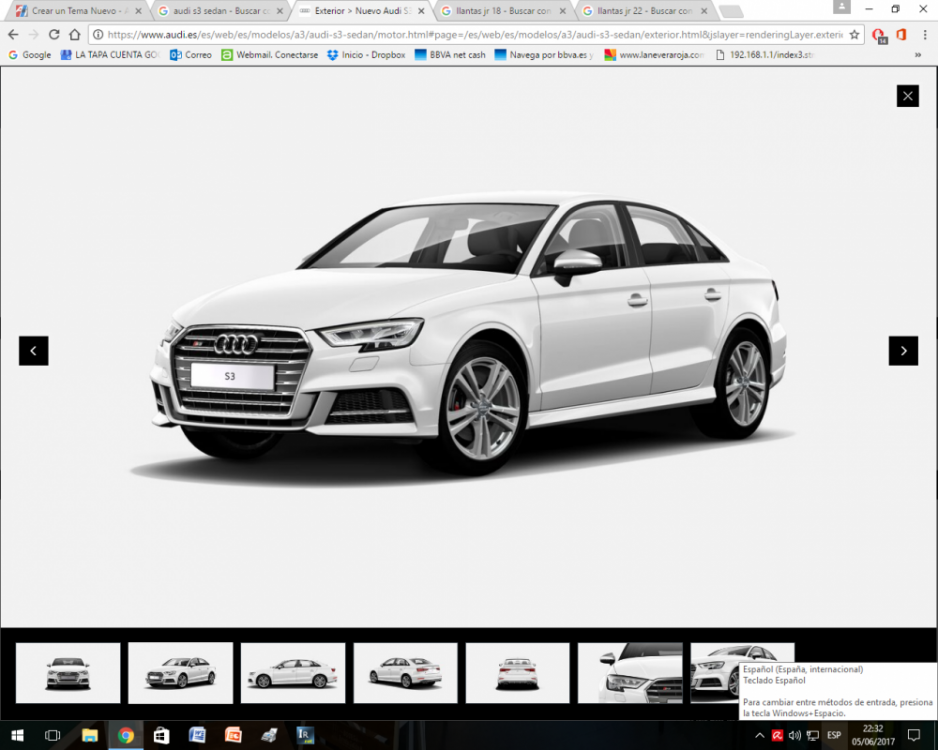Open the BBVA net cash bookmark
938x750 pixels.
pos(450,55)
